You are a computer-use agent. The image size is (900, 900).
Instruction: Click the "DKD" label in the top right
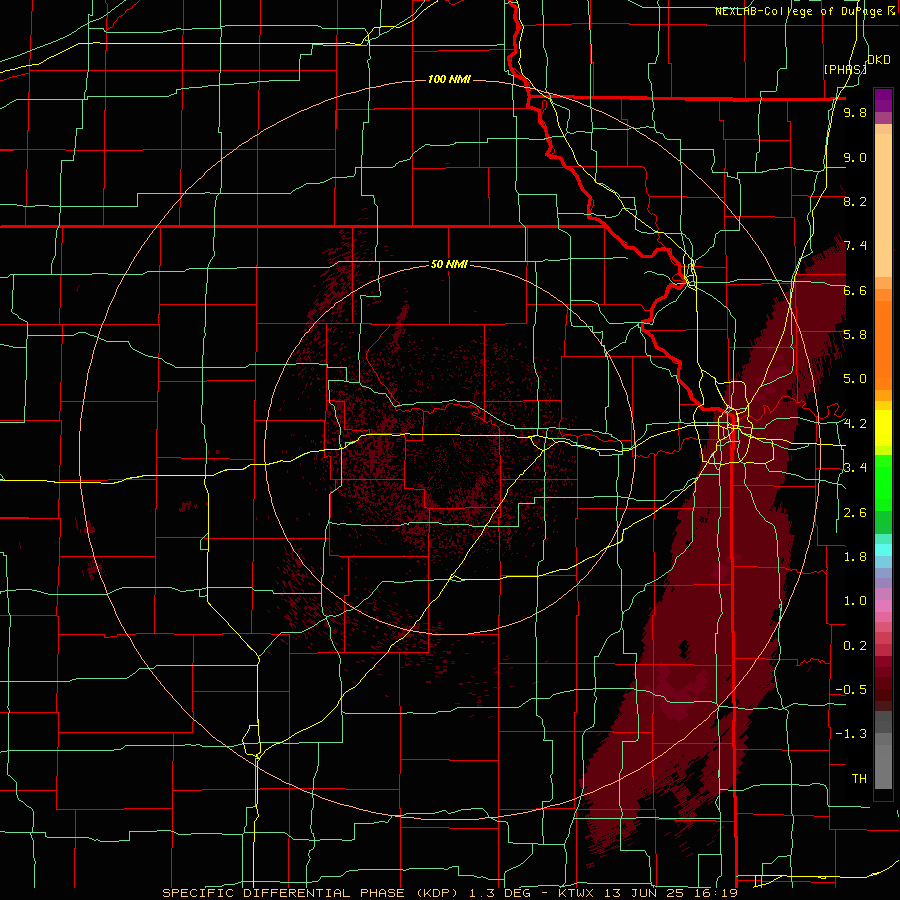click(x=879, y=60)
